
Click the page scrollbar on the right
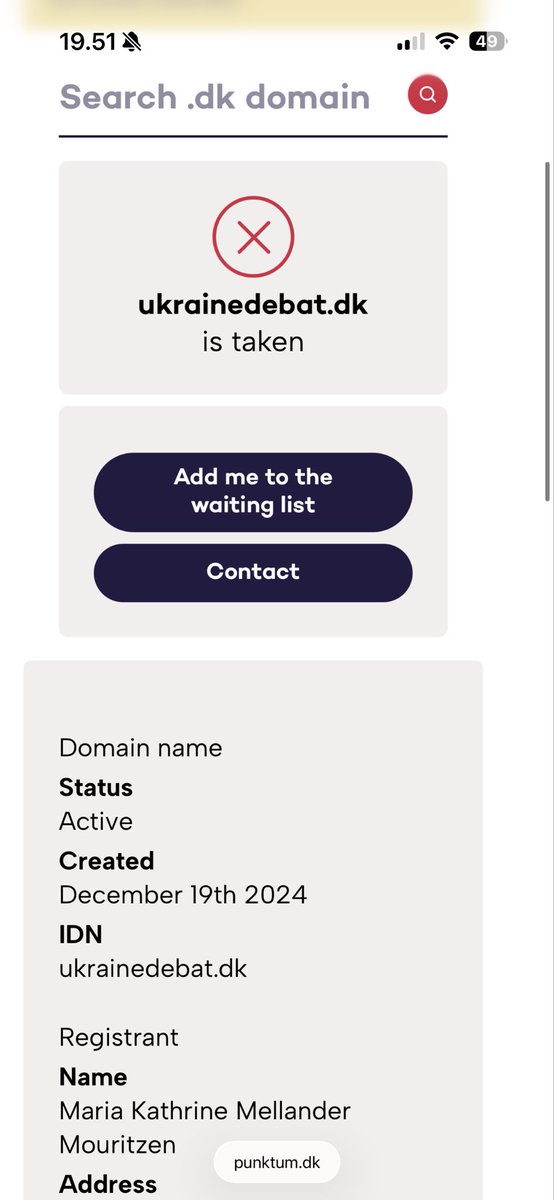[547, 330]
